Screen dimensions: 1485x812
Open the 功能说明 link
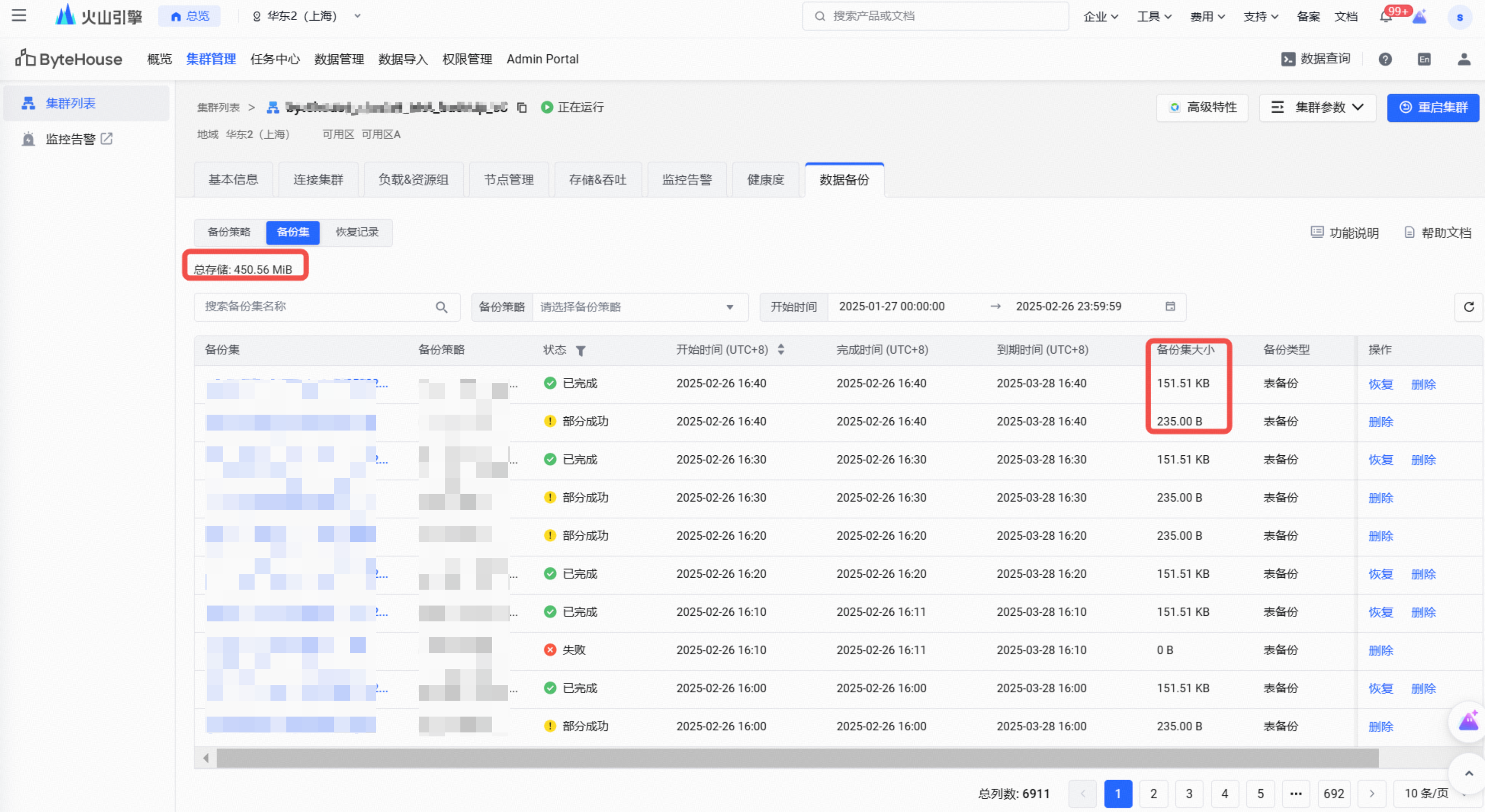[1345, 233]
